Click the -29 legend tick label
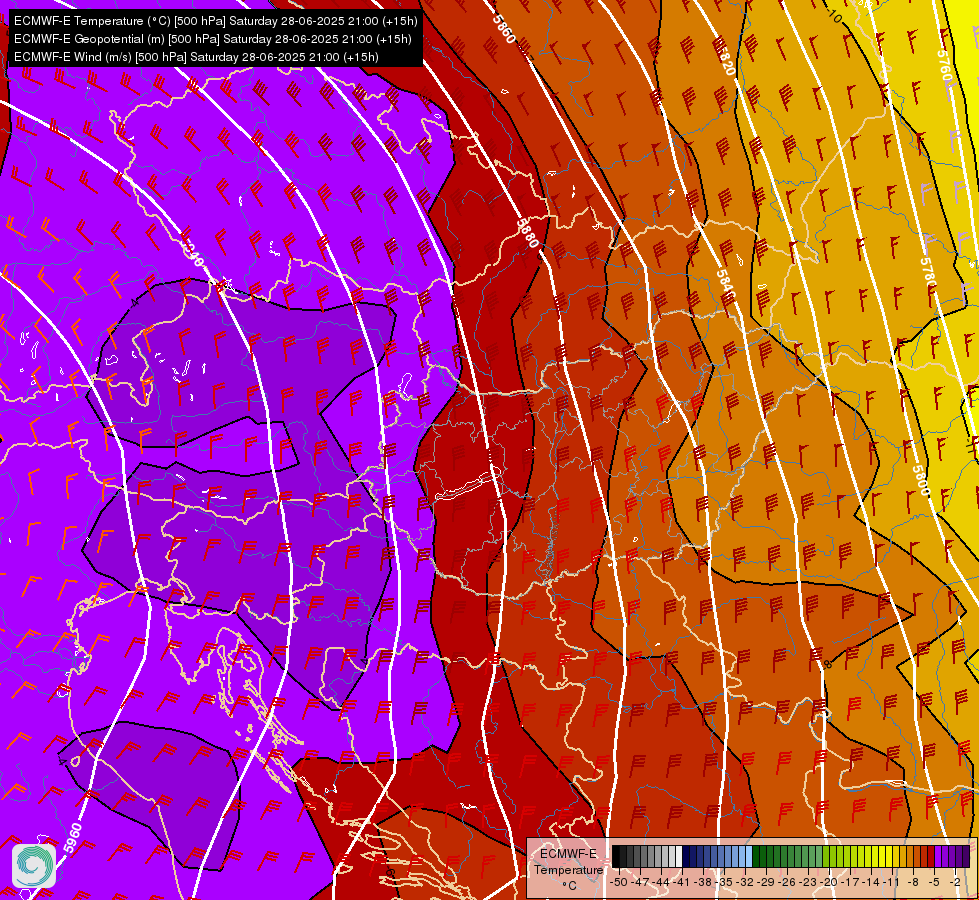Screen dimensions: 979x900 (767, 882)
